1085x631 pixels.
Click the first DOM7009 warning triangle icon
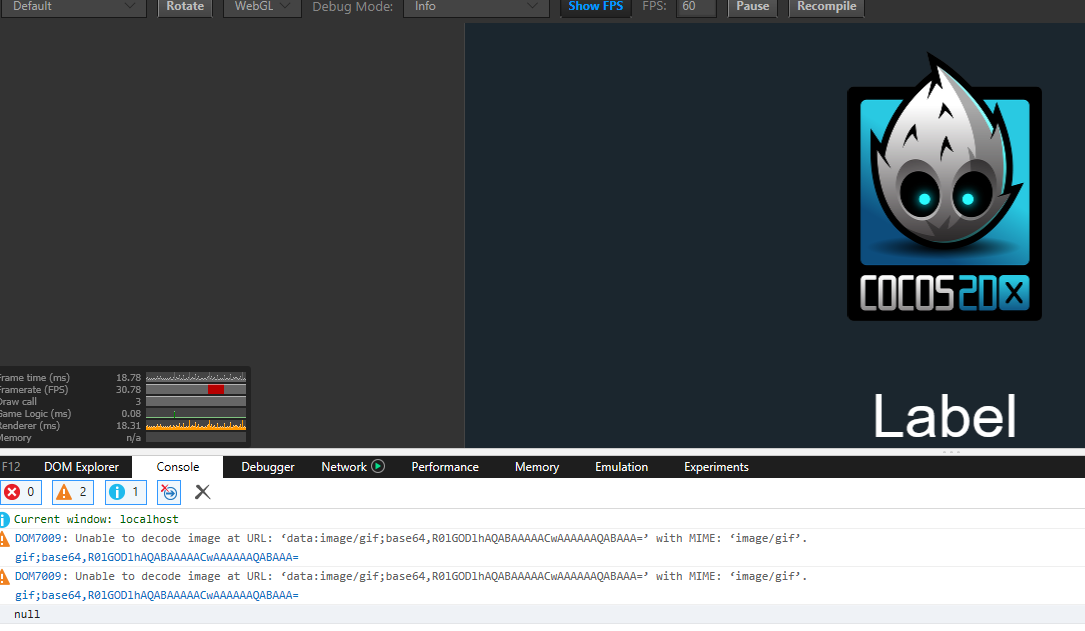[4, 539]
